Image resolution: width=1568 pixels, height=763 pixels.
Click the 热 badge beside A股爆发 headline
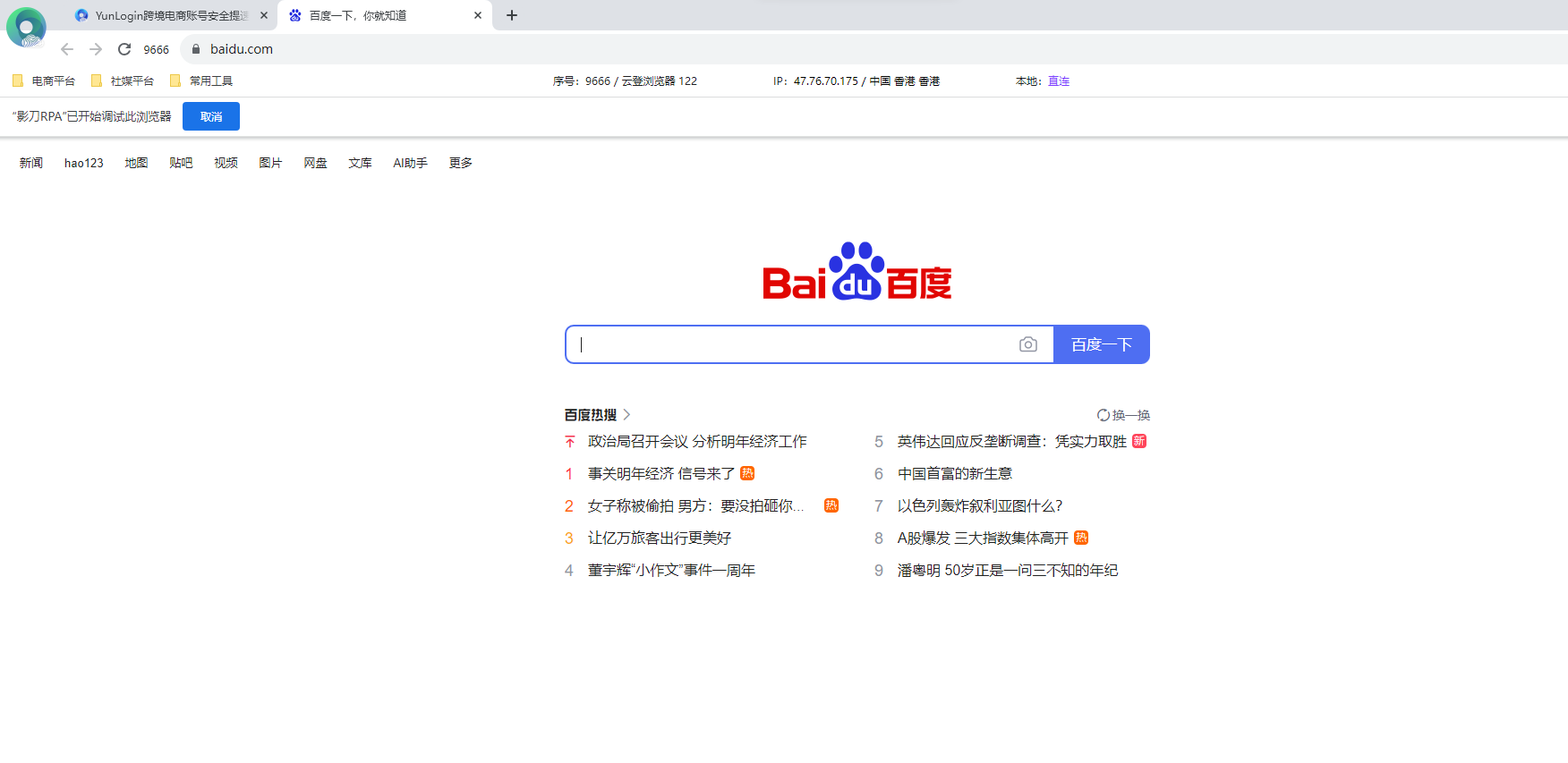tap(1081, 538)
